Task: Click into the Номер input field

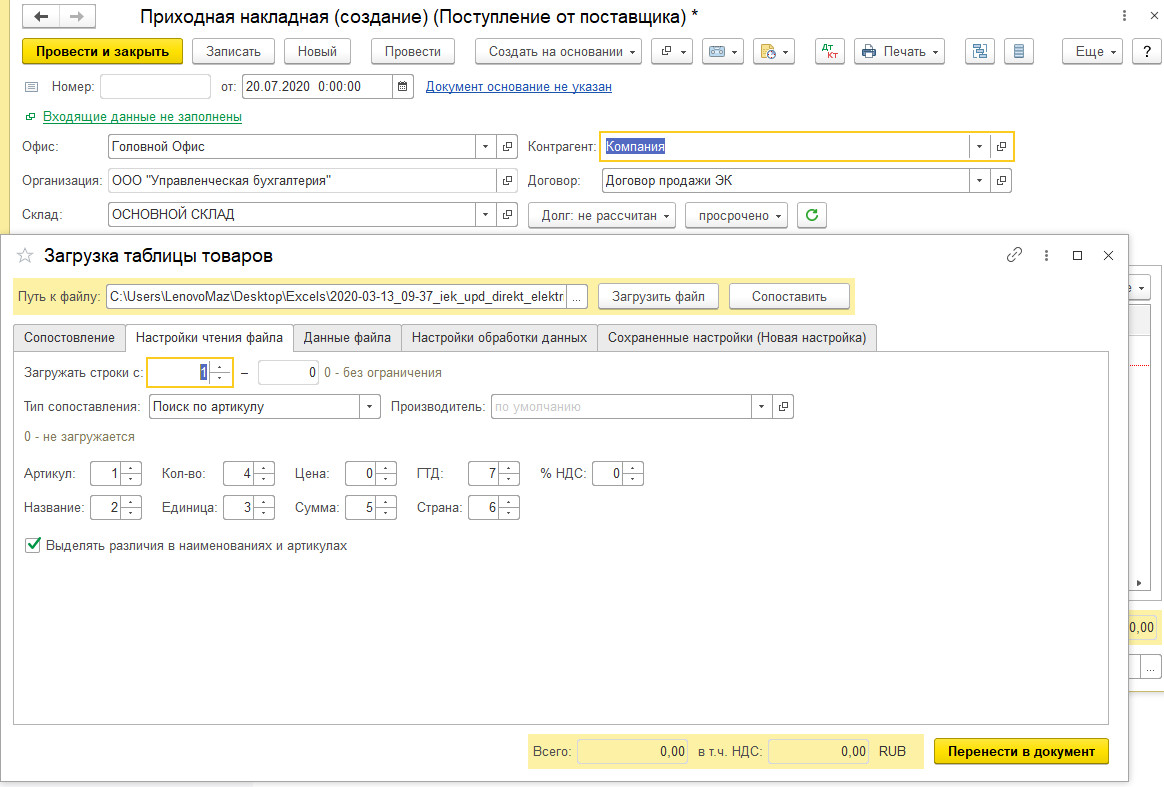Action: pyautogui.click(x=155, y=87)
